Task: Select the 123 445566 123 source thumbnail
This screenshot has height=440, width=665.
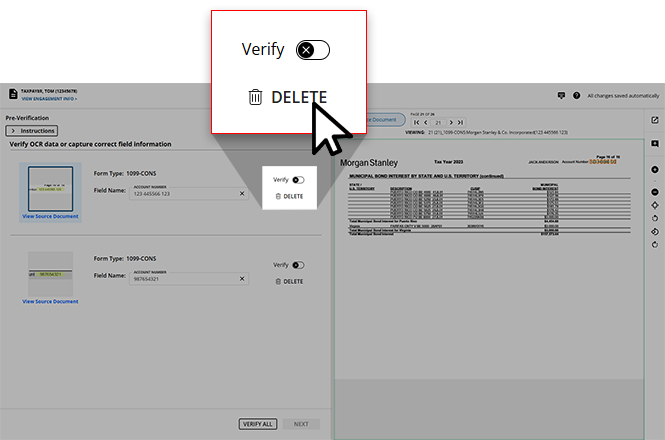Action: click(50, 189)
